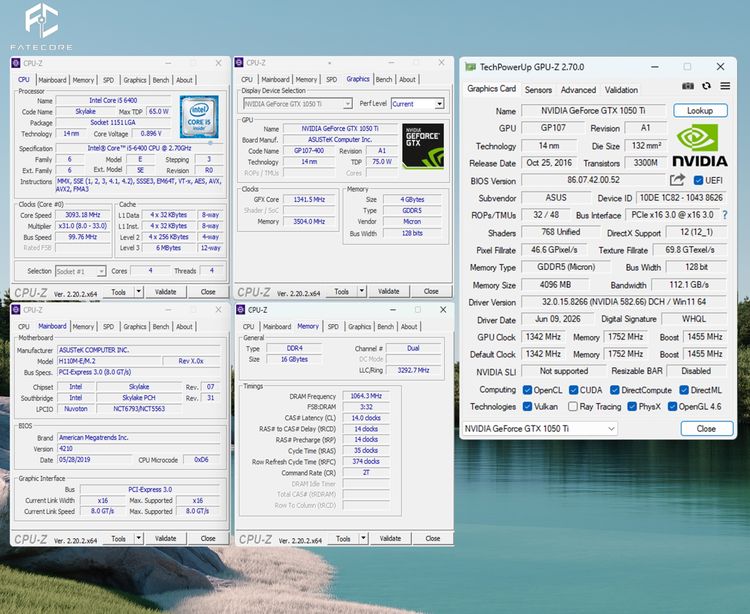This screenshot has width=750, height=614.
Task: Open Graphics tab in CPU-Z Mainboard window
Action: pyautogui.click(x=134, y=327)
